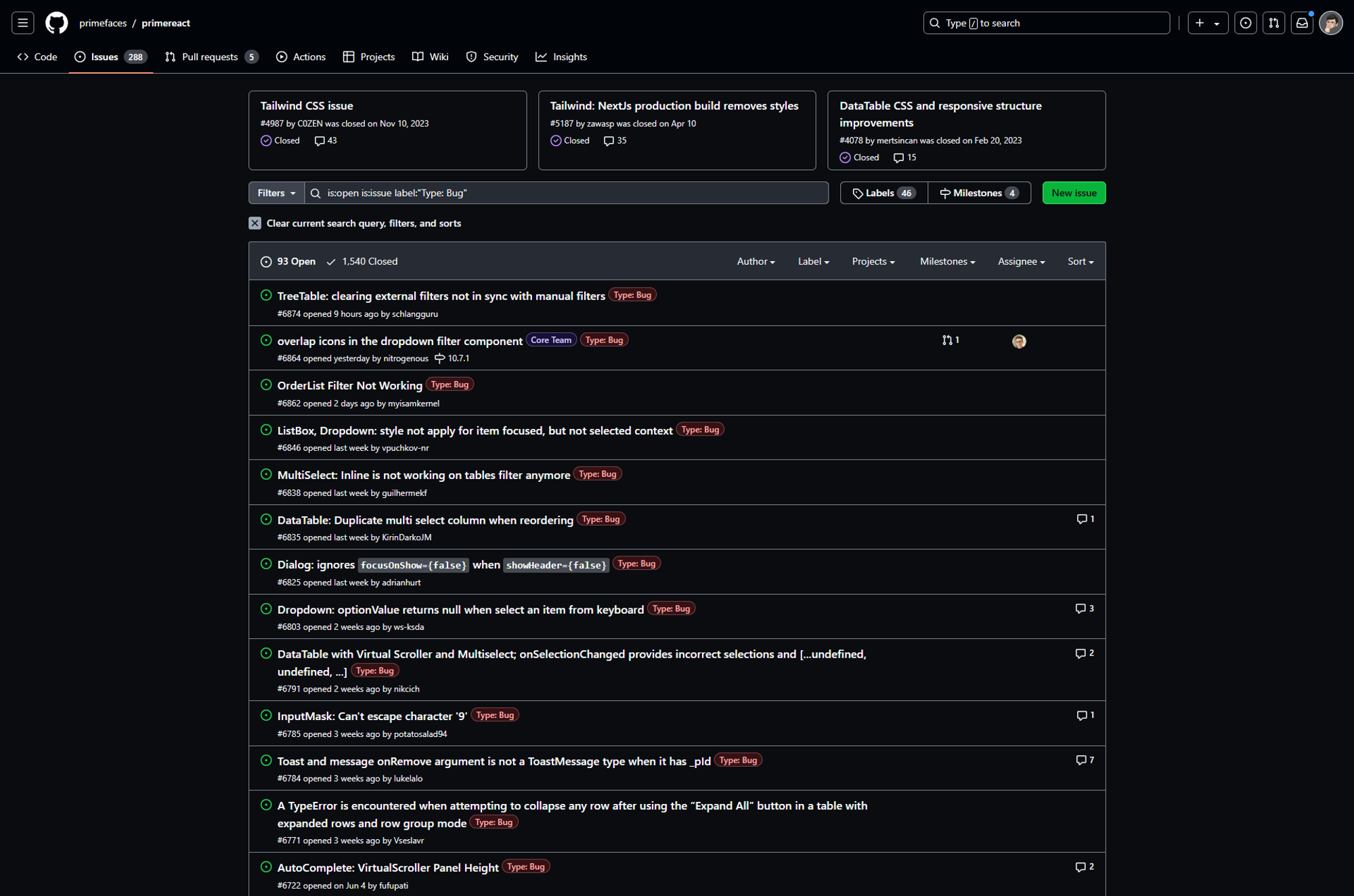Clear current search query with X icon
The height and width of the screenshot is (896, 1354).
coord(255,223)
